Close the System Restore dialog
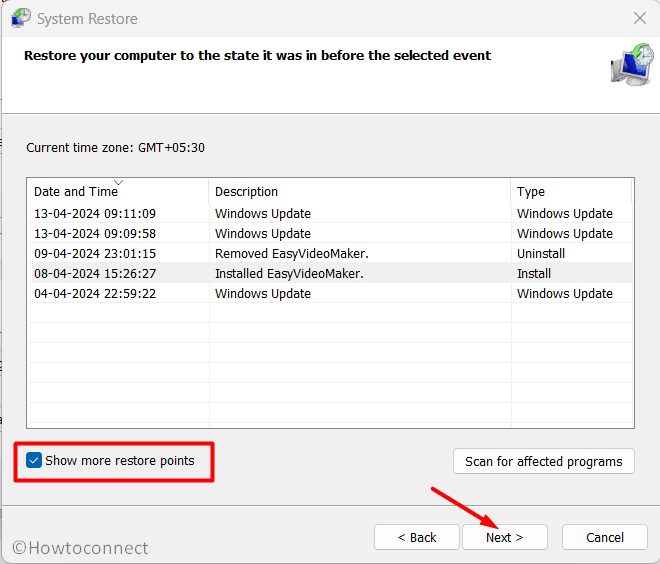This screenshot has width=660, height=564. [639, 18]
